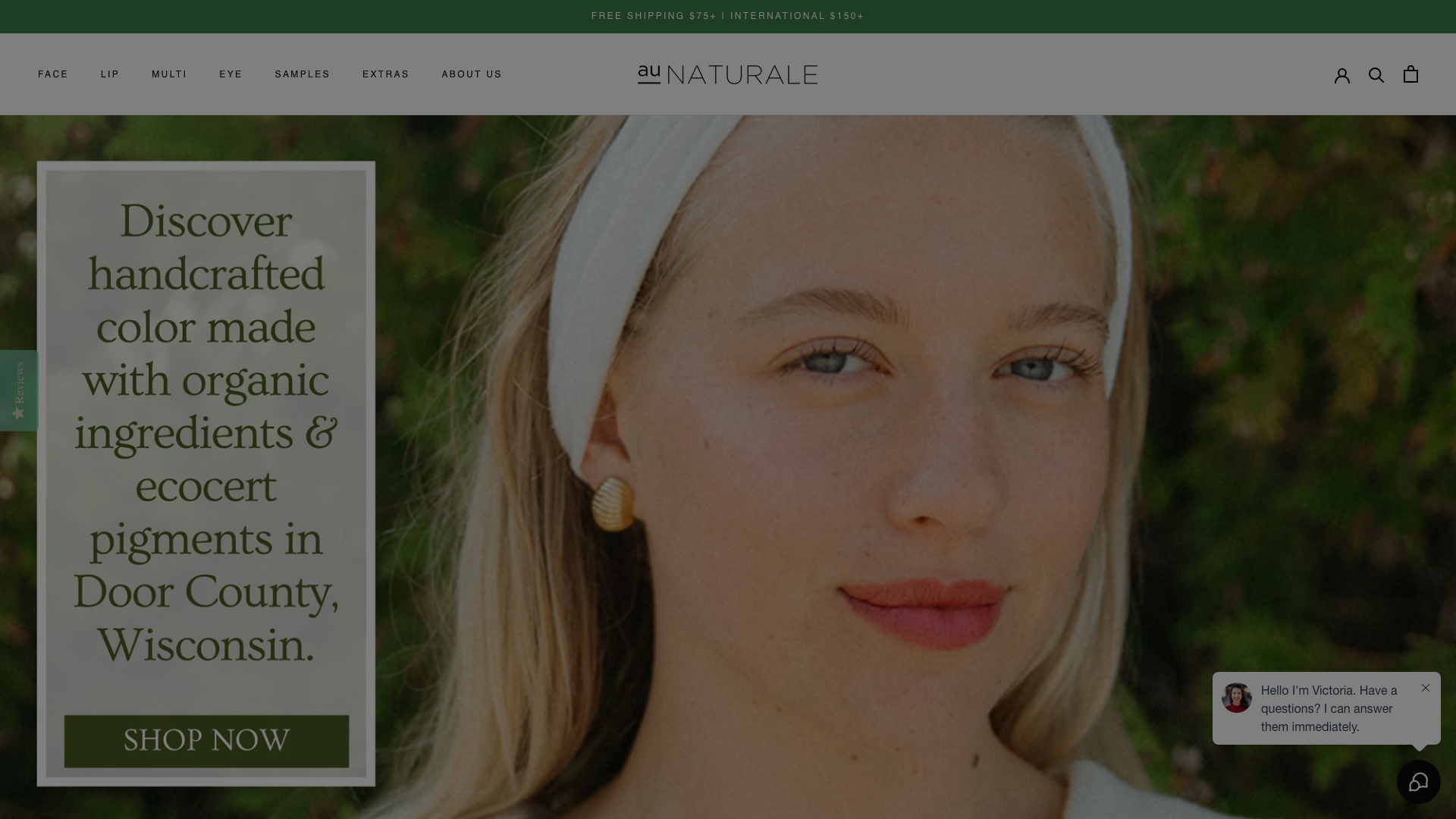
Task: Open the SAMPLES menu
Action: pos(302,74)
